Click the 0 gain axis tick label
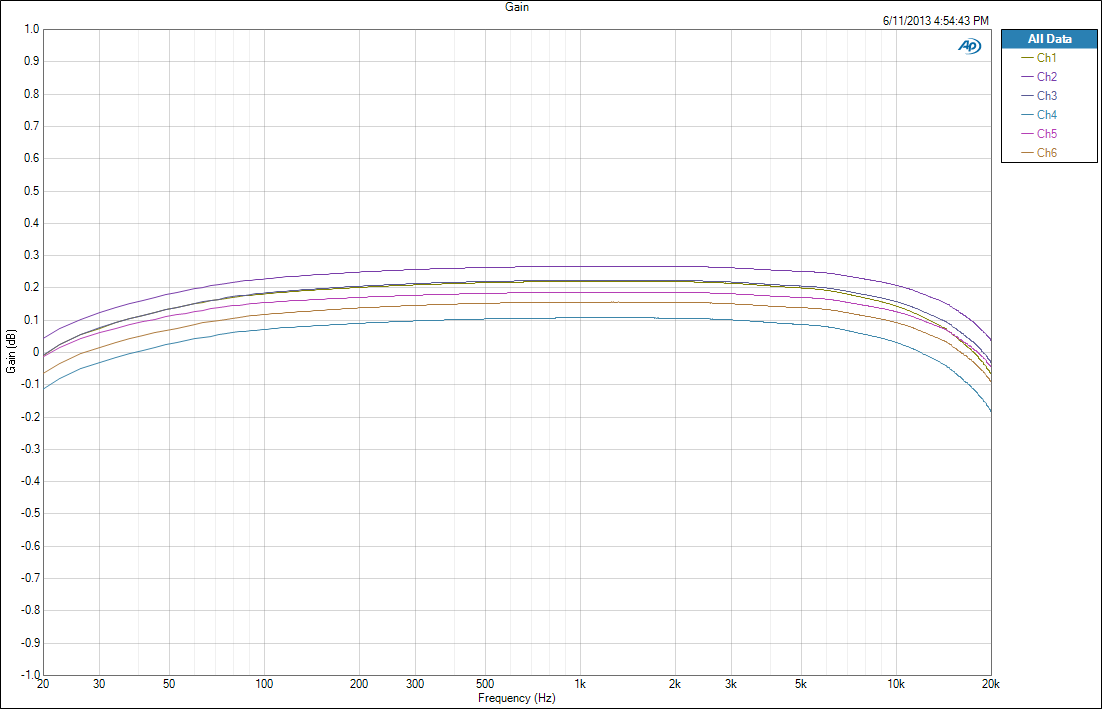The height and width of the screenshot is (709, 1102). [x=37, y=352]
